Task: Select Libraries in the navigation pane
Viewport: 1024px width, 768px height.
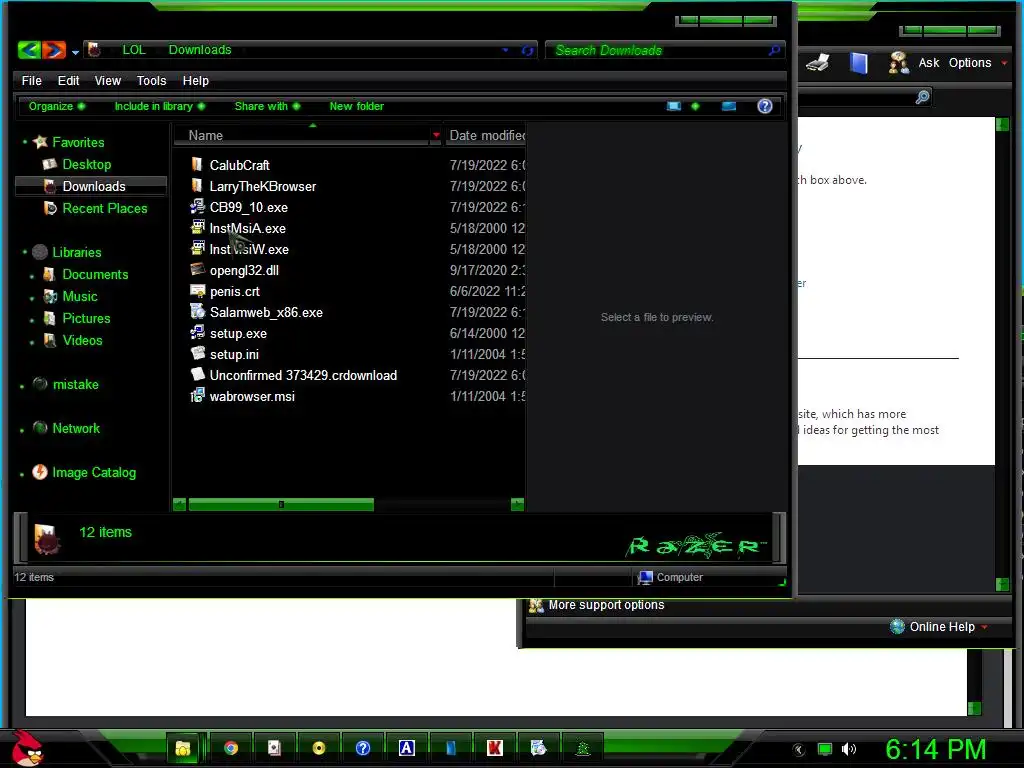Action: 76,252
